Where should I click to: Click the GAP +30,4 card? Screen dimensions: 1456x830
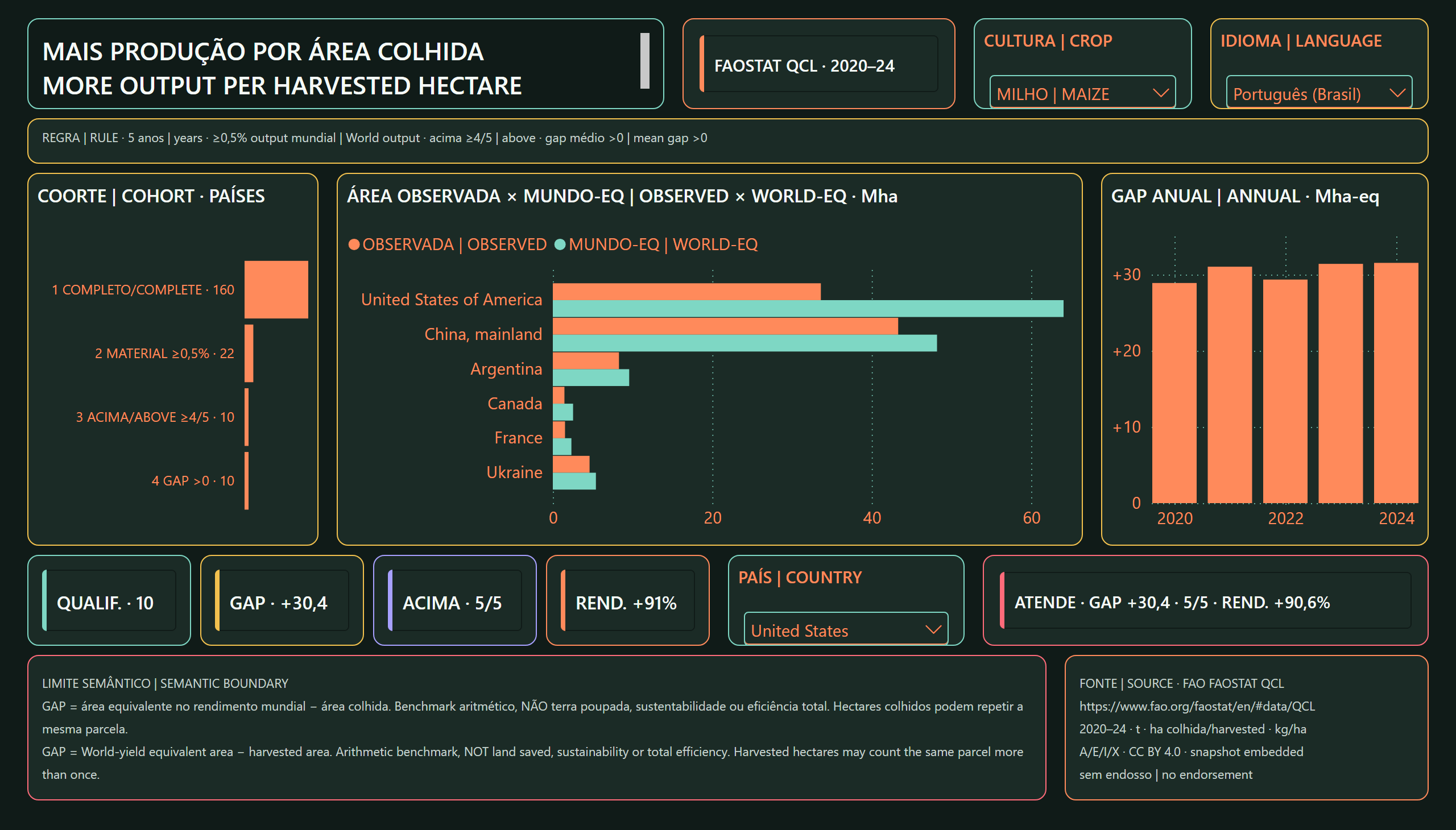click(x=282, y=601)
